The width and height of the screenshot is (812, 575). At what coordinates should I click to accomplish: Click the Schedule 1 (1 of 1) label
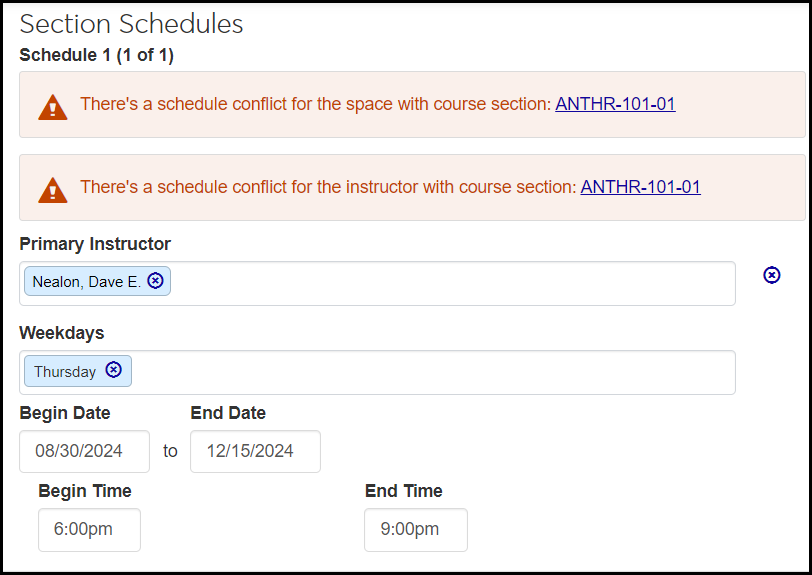tap(96, 55)
